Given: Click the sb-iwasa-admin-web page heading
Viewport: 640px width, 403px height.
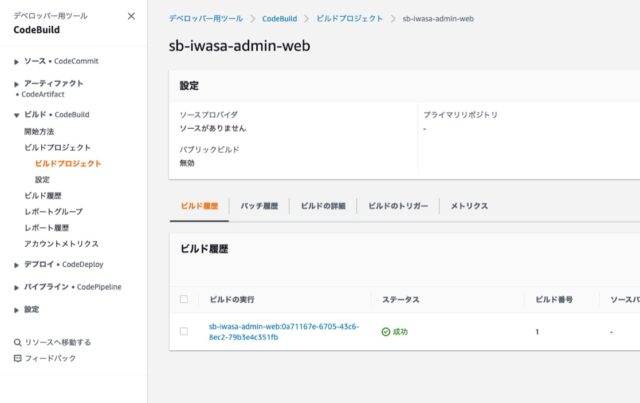Looking at the screenshot, I should click(240, 45).
